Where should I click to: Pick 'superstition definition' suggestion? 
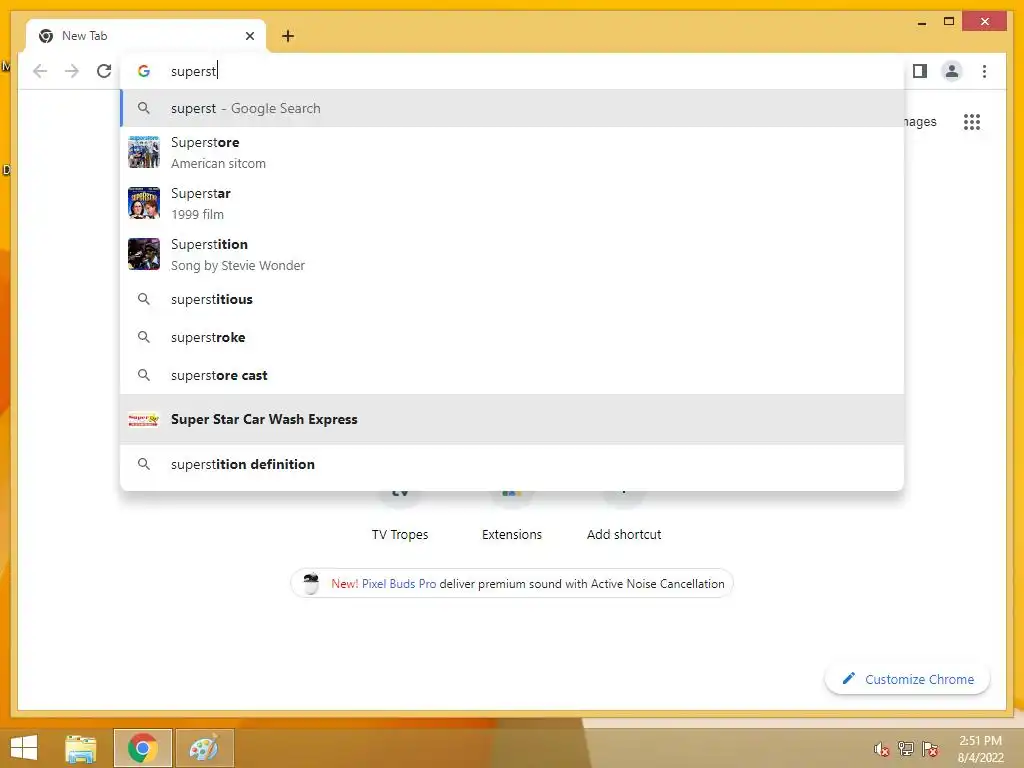(x=513, y=464)
